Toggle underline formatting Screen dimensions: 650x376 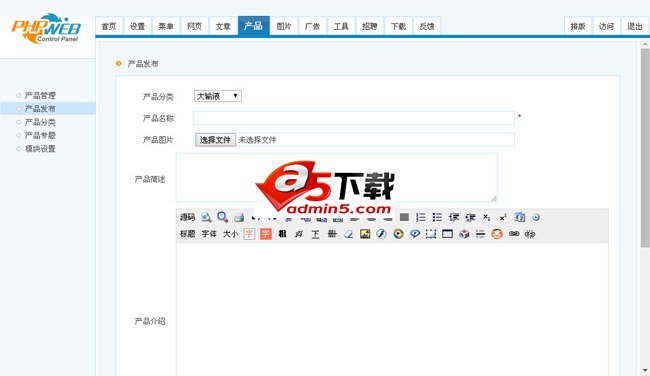coord(315,234)
